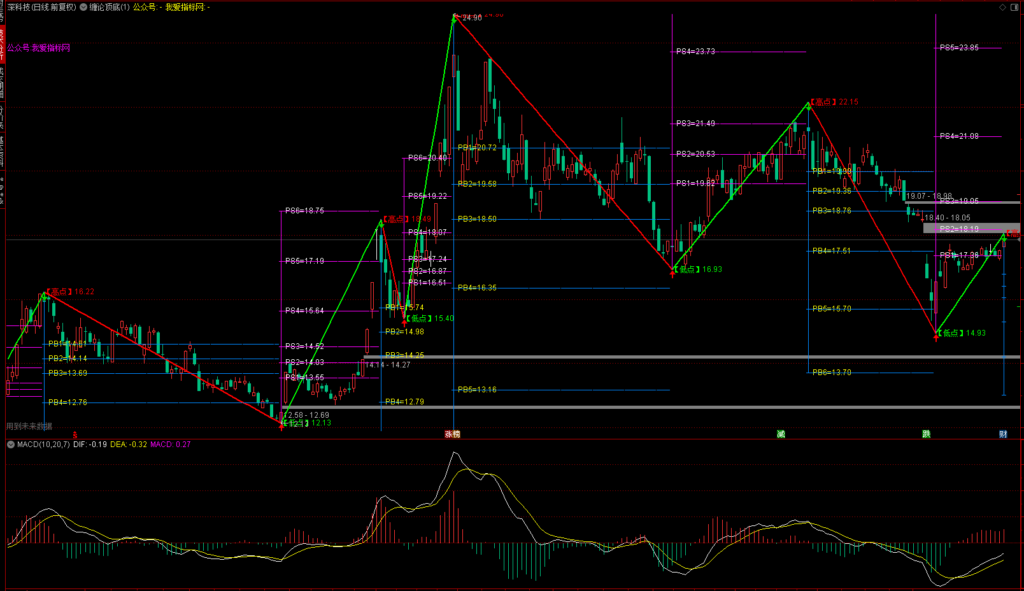Click the PB1=20.72 level label
This screenshot has width=1024, height=591.
pyautogui.click(x=477, y=148)
